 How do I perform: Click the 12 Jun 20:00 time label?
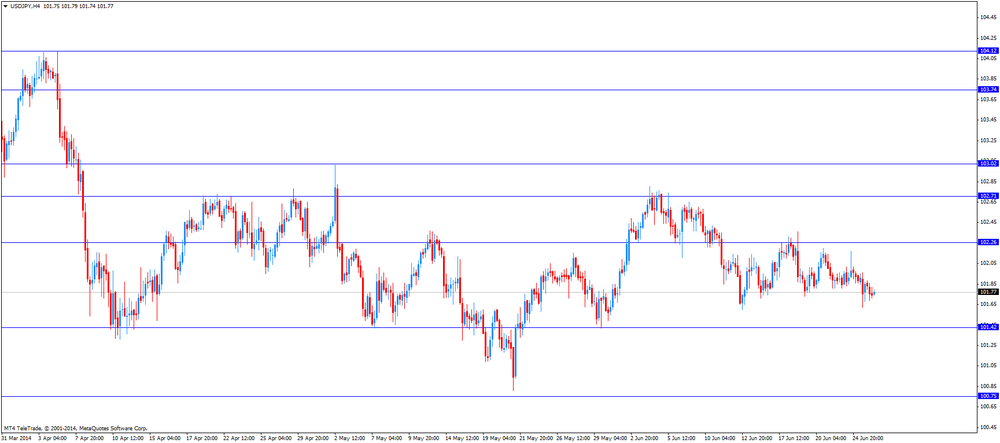tap(756, 439)
